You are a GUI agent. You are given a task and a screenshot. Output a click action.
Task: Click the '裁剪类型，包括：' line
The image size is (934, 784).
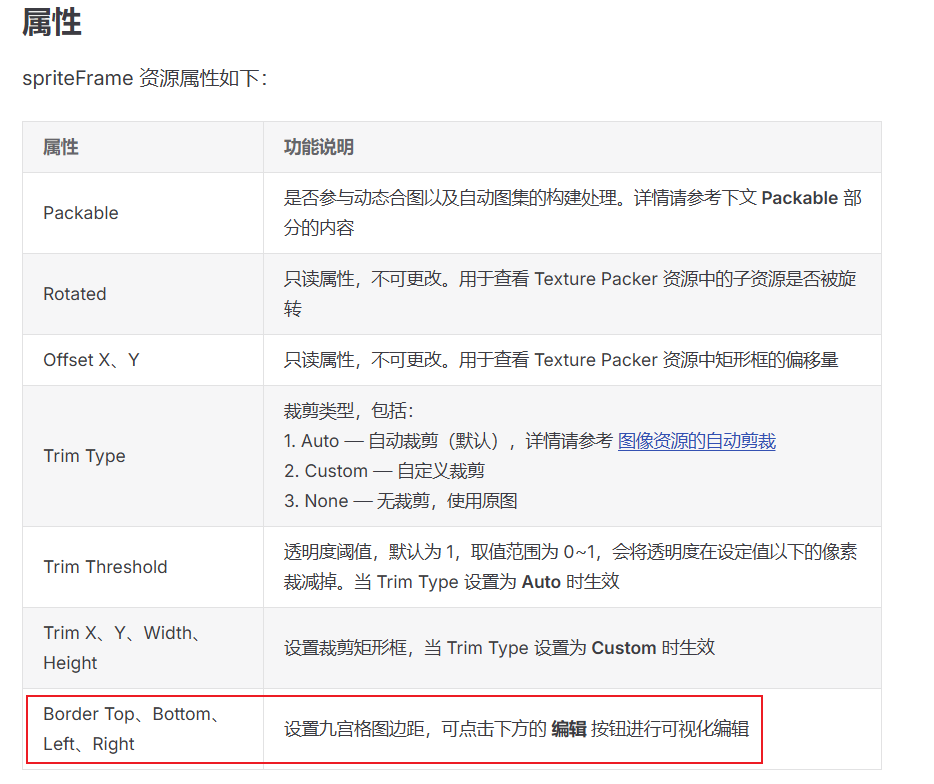[x=348, y=410]
